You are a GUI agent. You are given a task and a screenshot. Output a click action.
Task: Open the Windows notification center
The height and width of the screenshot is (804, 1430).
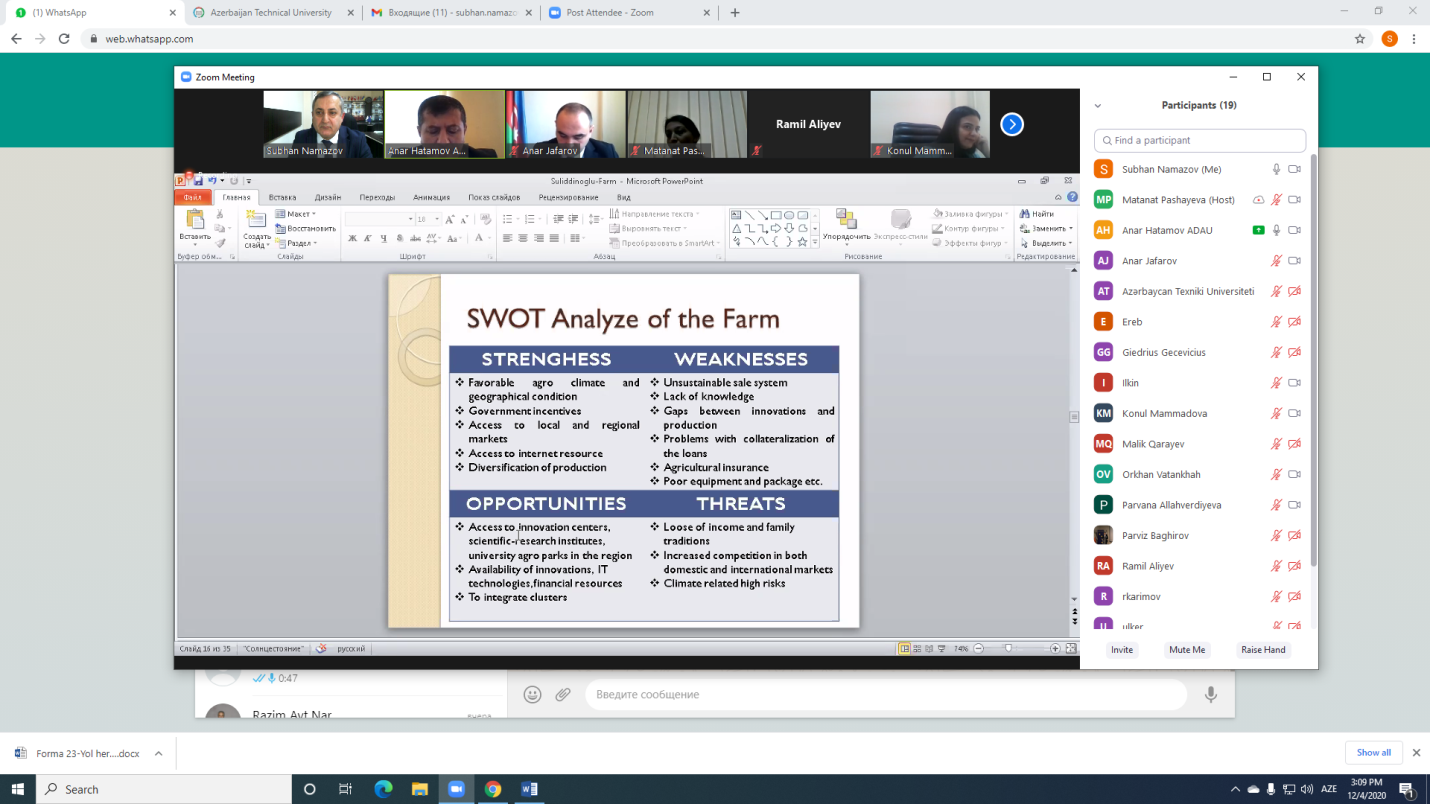point(1406,789)
